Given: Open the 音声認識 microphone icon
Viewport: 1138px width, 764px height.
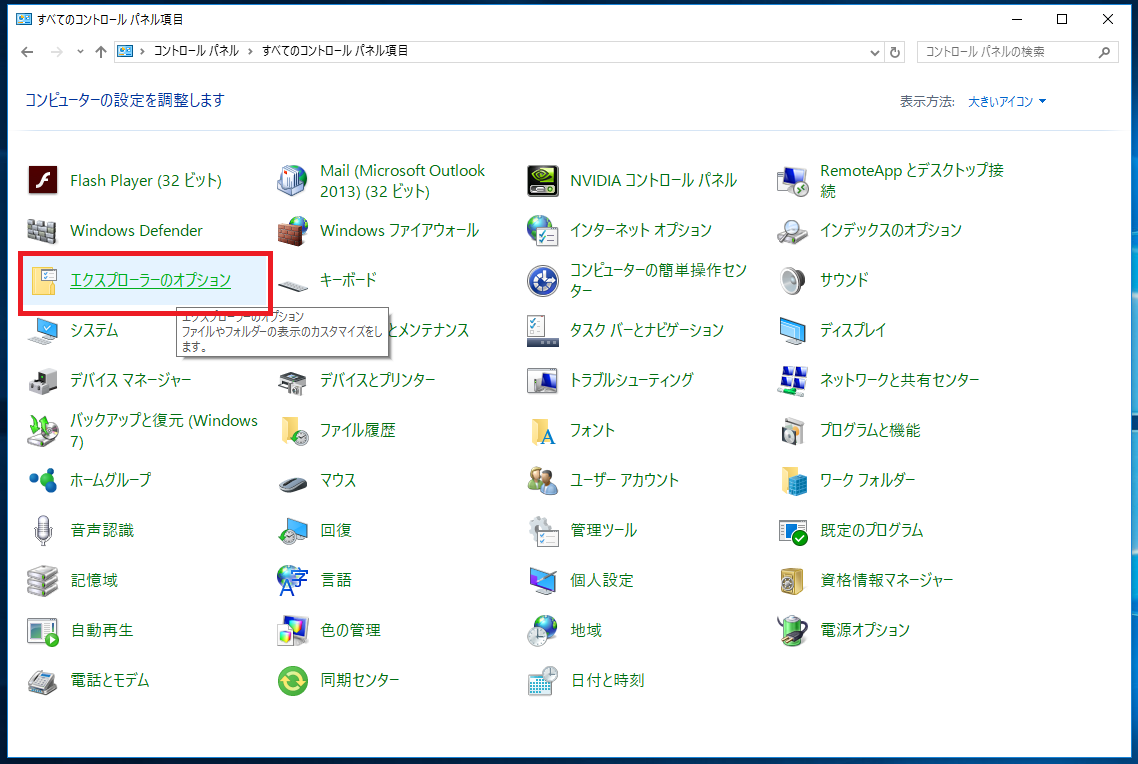Looking at the screenshot, I should pos(42,530).
